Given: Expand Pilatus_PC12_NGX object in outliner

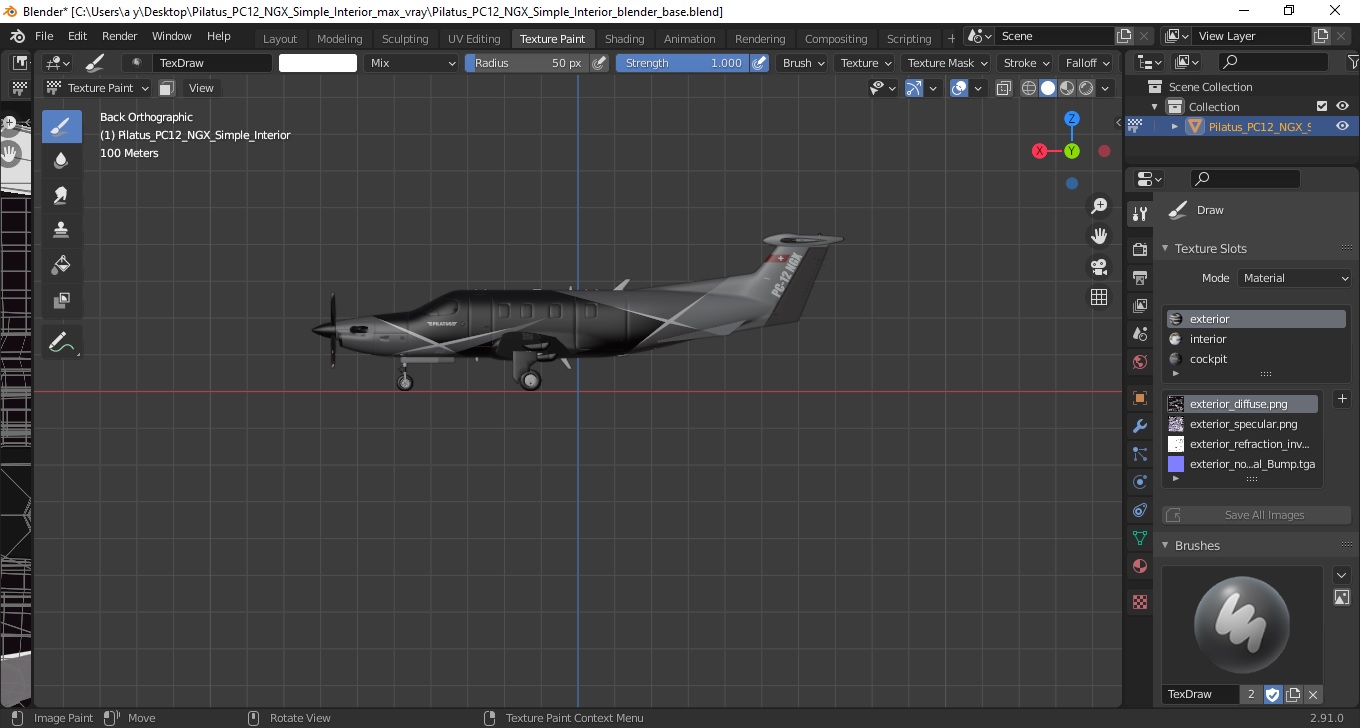Looking at the screenshot, I should click(1174, 126).
